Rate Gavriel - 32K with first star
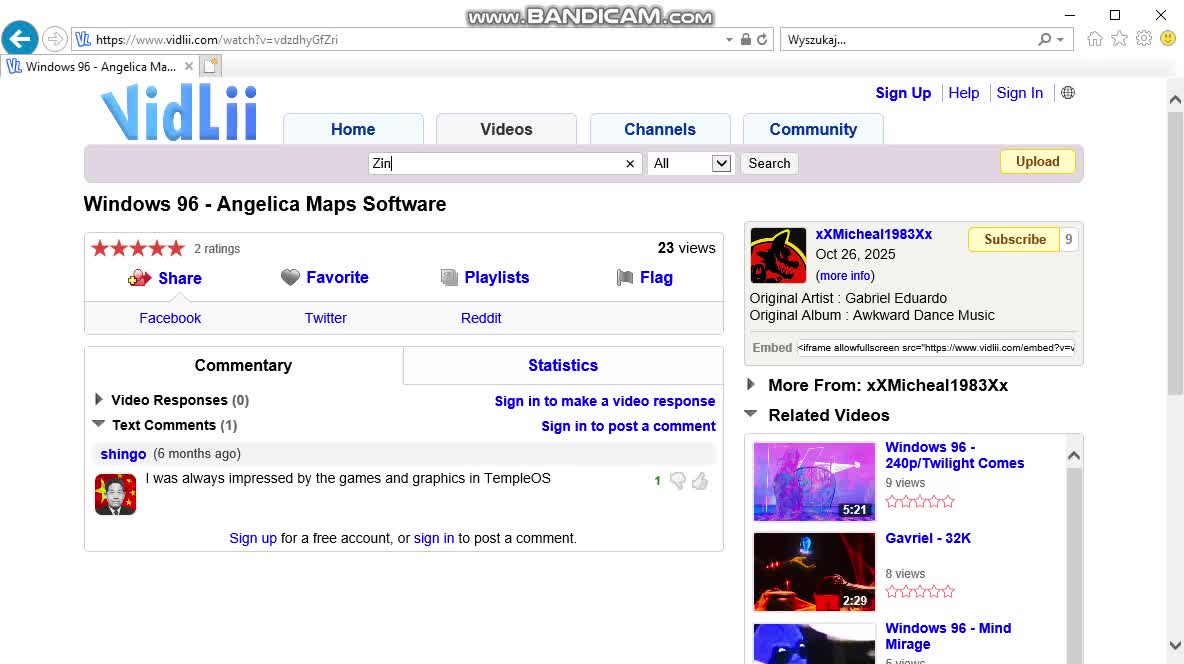Screen dimensions: 1184x664 pos(892,591)
